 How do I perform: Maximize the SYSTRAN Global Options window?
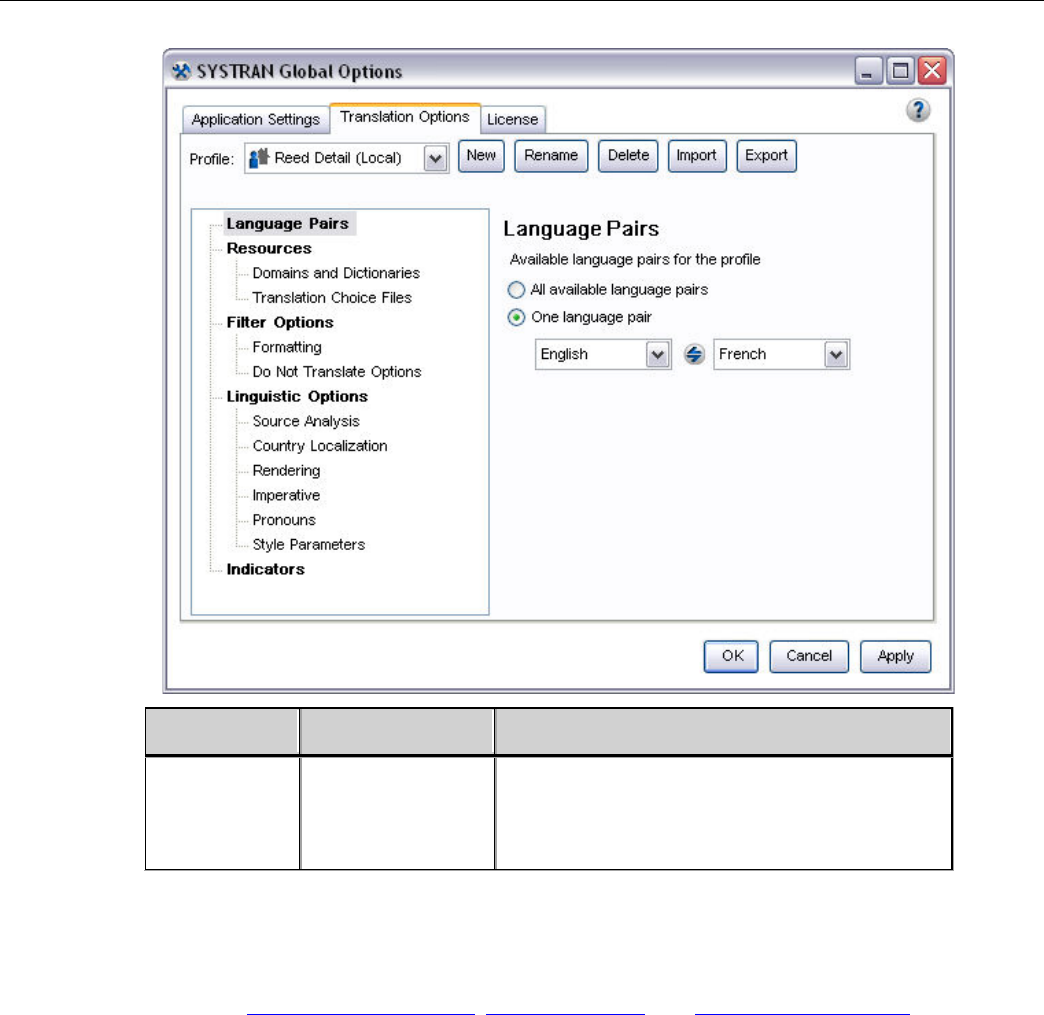click(900, 71)
